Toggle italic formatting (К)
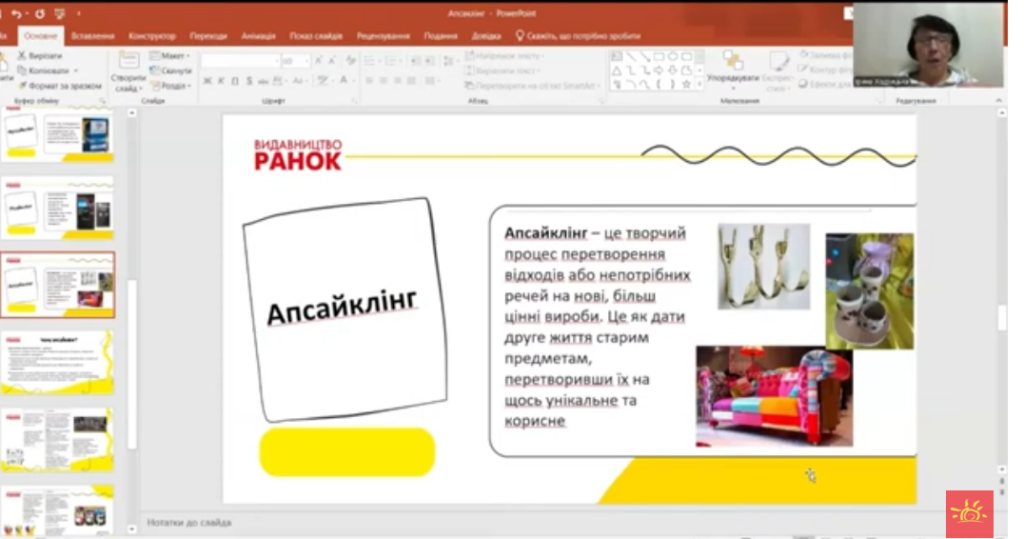This screenshot has width=1024, height=539. click(x=220, y=81)
